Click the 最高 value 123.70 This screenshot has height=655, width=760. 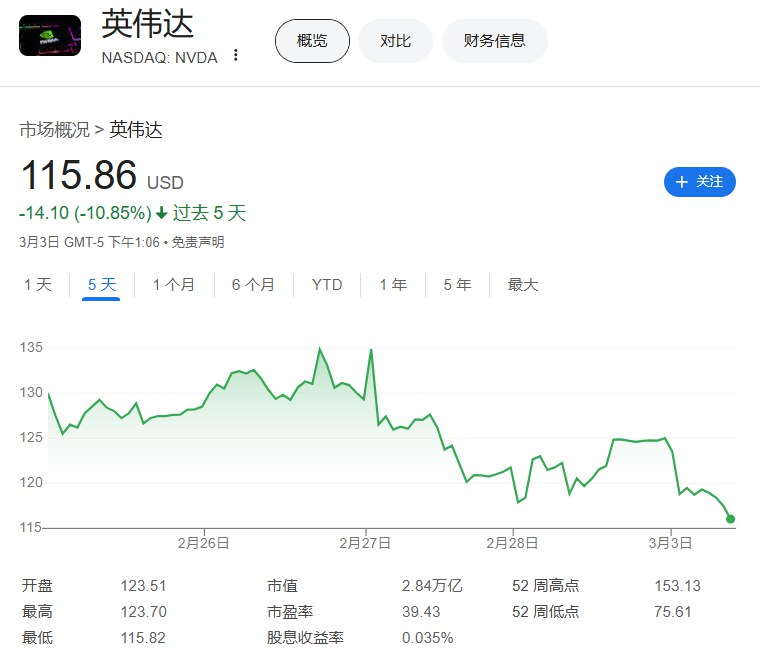[x=143, y=612]
